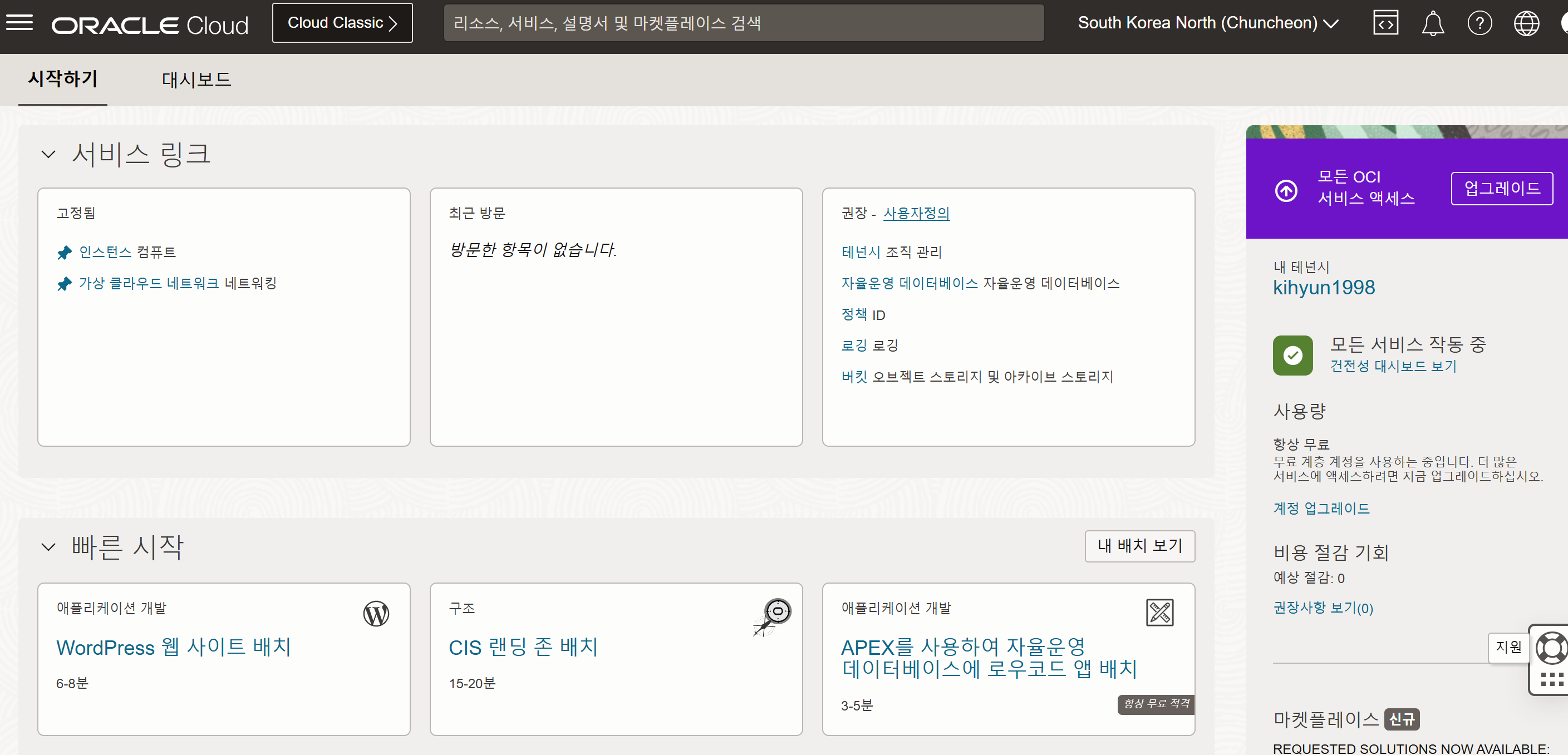
Task: Click the upgrade arrow circle icon
Action: pos(1286,190)
